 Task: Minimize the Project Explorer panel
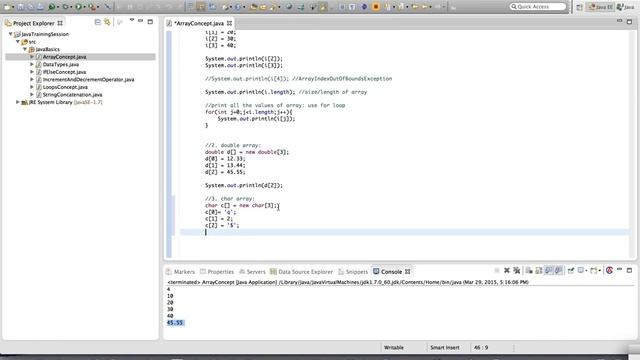(140, 20)
